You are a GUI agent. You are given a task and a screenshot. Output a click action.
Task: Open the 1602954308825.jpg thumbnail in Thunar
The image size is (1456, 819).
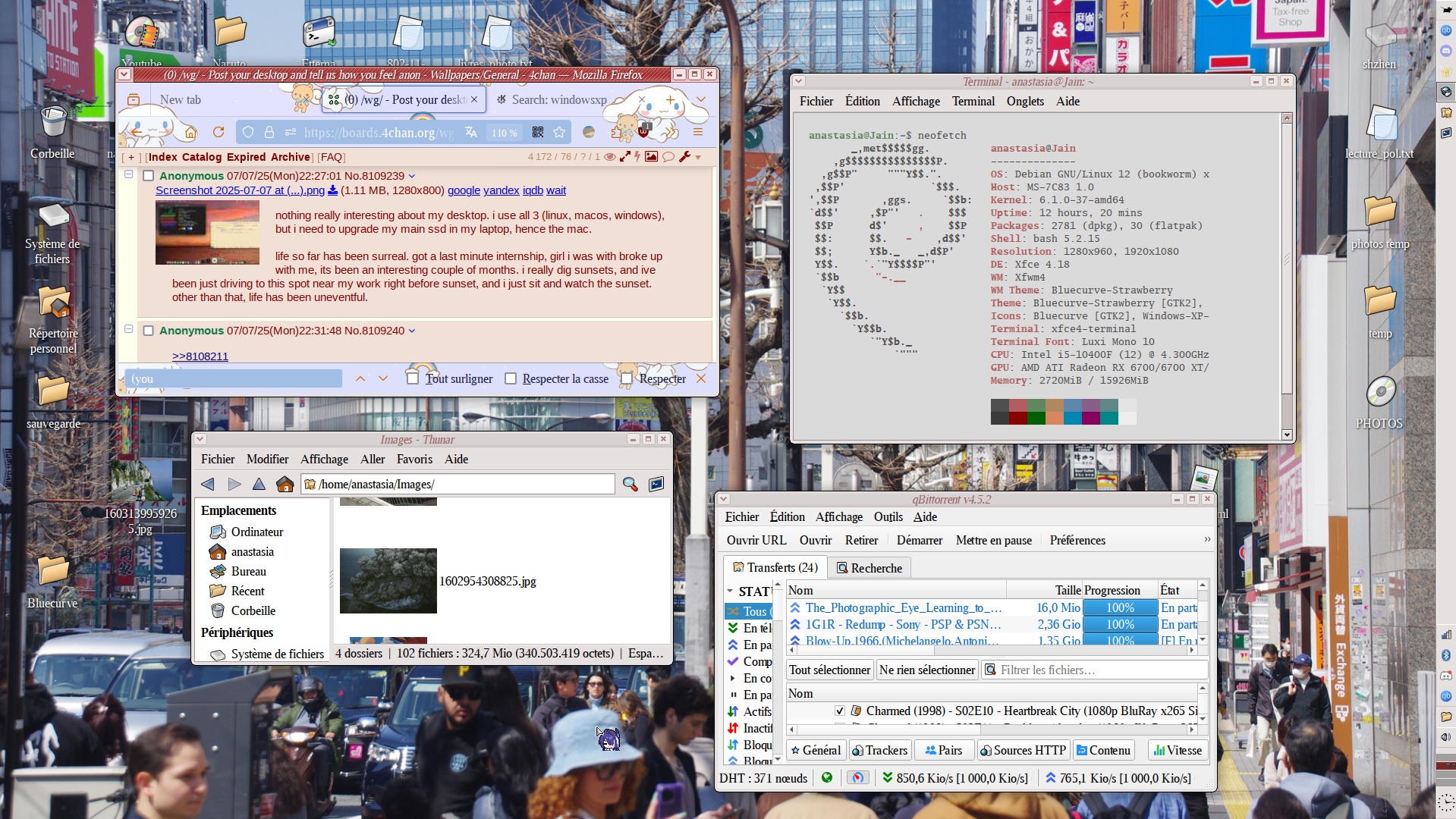[x=388, y=581]
